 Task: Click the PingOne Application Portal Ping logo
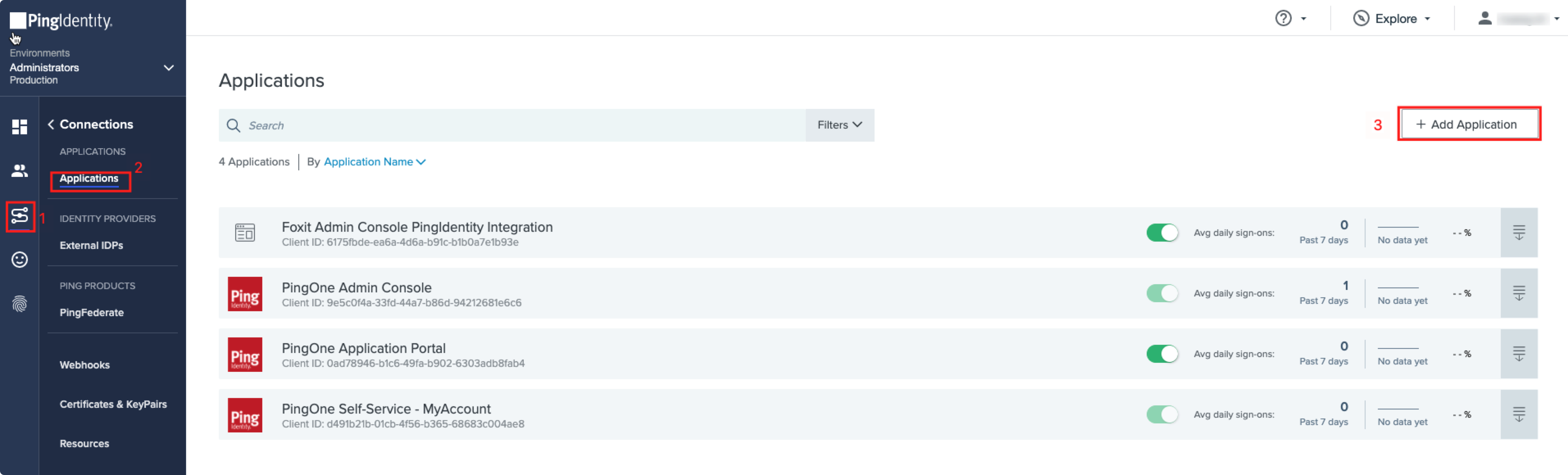[x=245, y=355]
